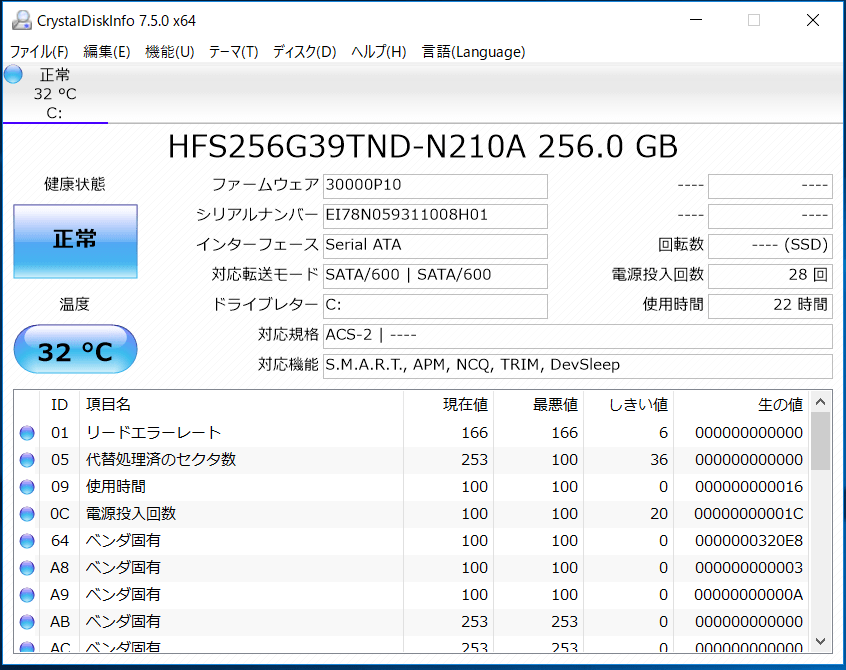846x670 pixels.
Task: Minimize the CrystalDiskInfo window
Action: point(696,20)
